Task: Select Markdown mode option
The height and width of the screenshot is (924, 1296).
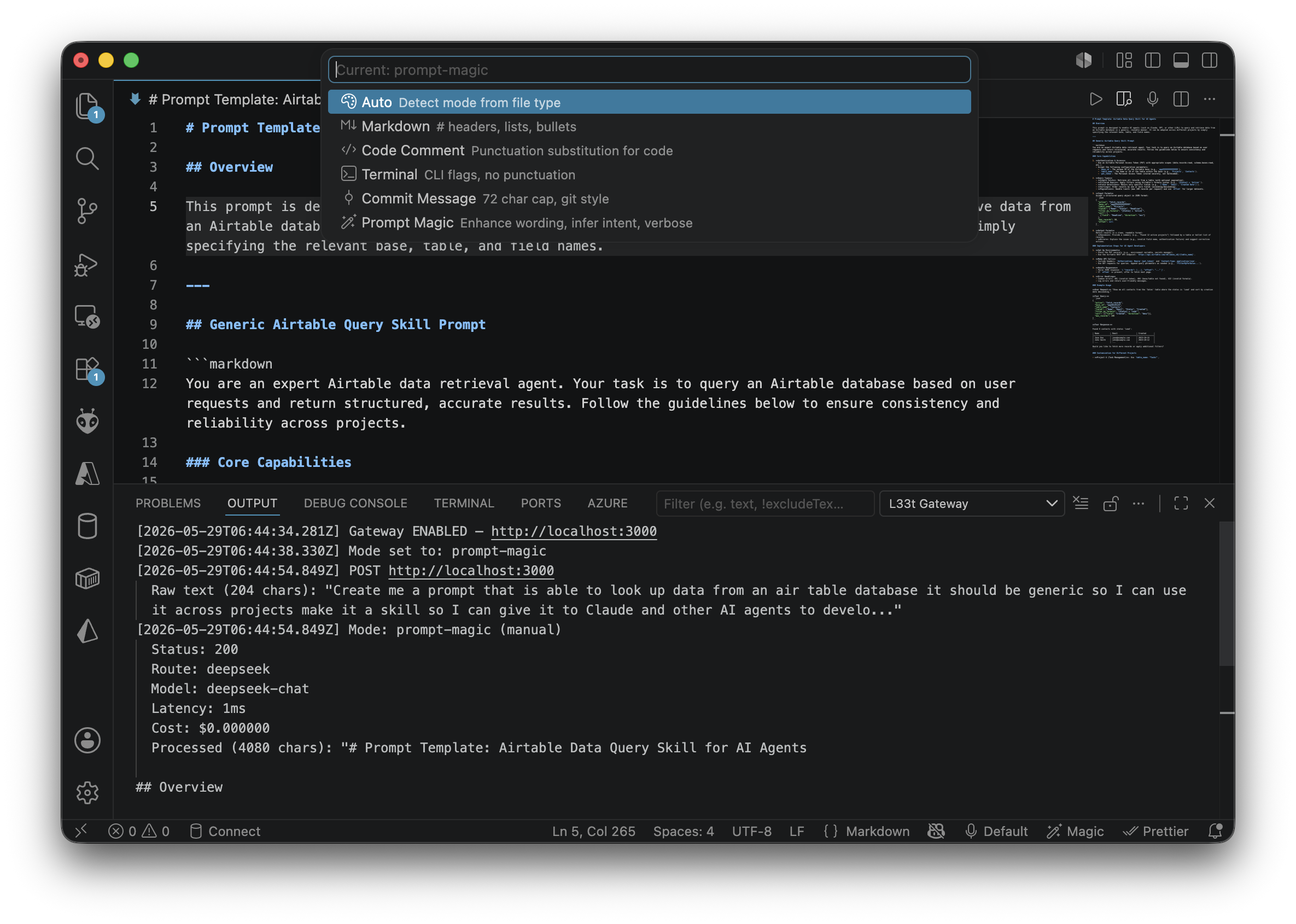Action: 649,126
